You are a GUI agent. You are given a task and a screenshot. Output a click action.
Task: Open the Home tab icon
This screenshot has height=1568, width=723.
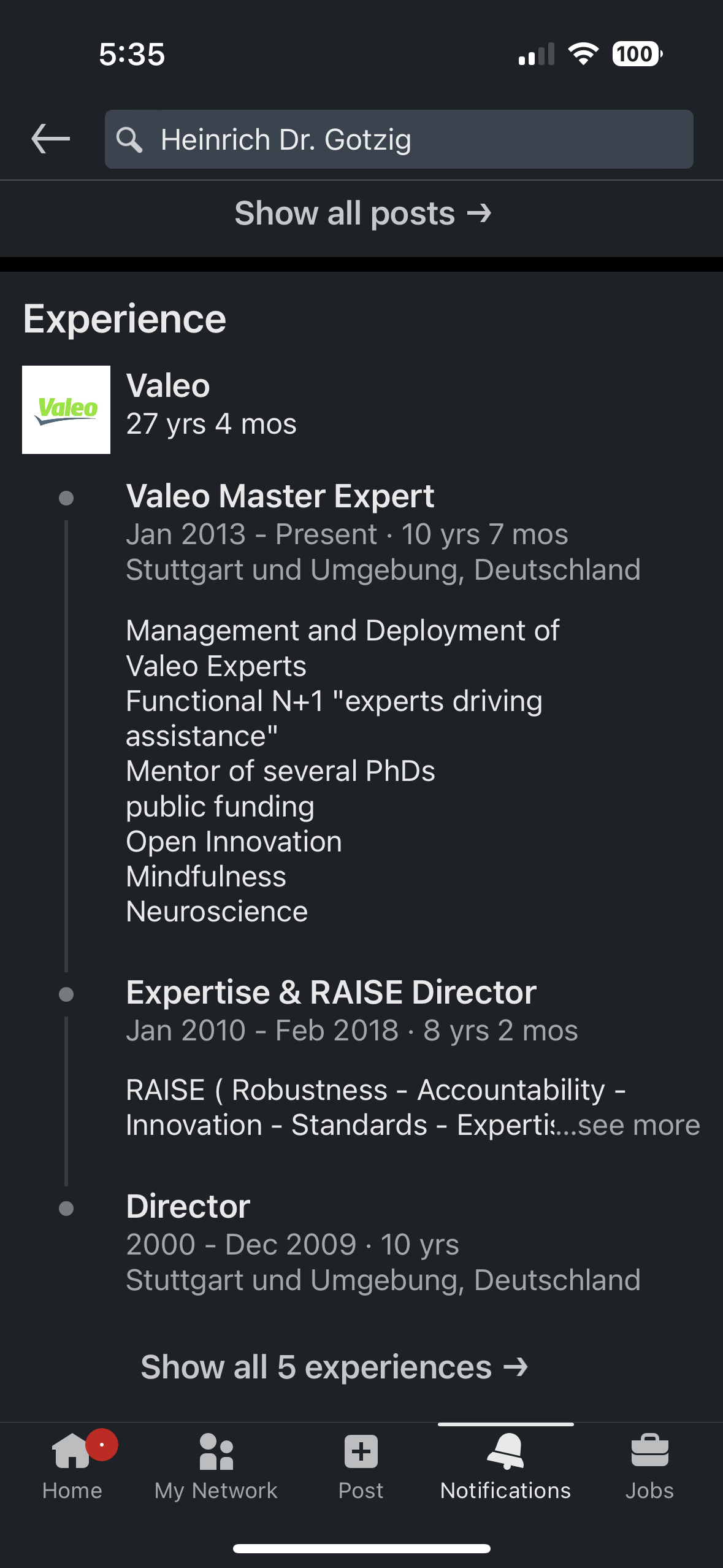tap(72, 1453)
